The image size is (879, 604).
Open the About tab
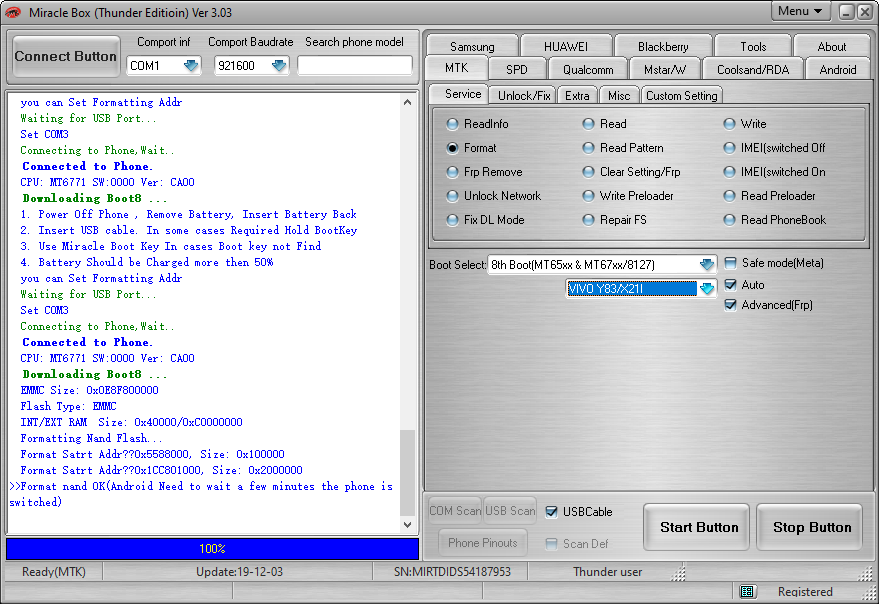(831, 47)
